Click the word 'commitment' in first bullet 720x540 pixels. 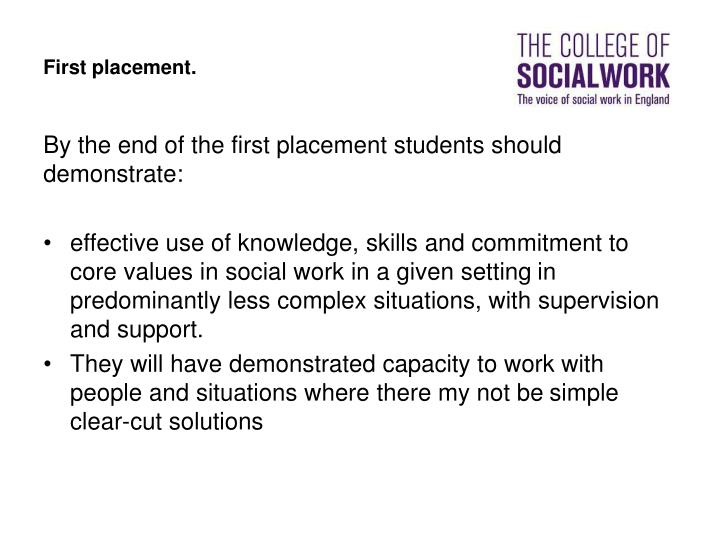click(x=561, y=241)
